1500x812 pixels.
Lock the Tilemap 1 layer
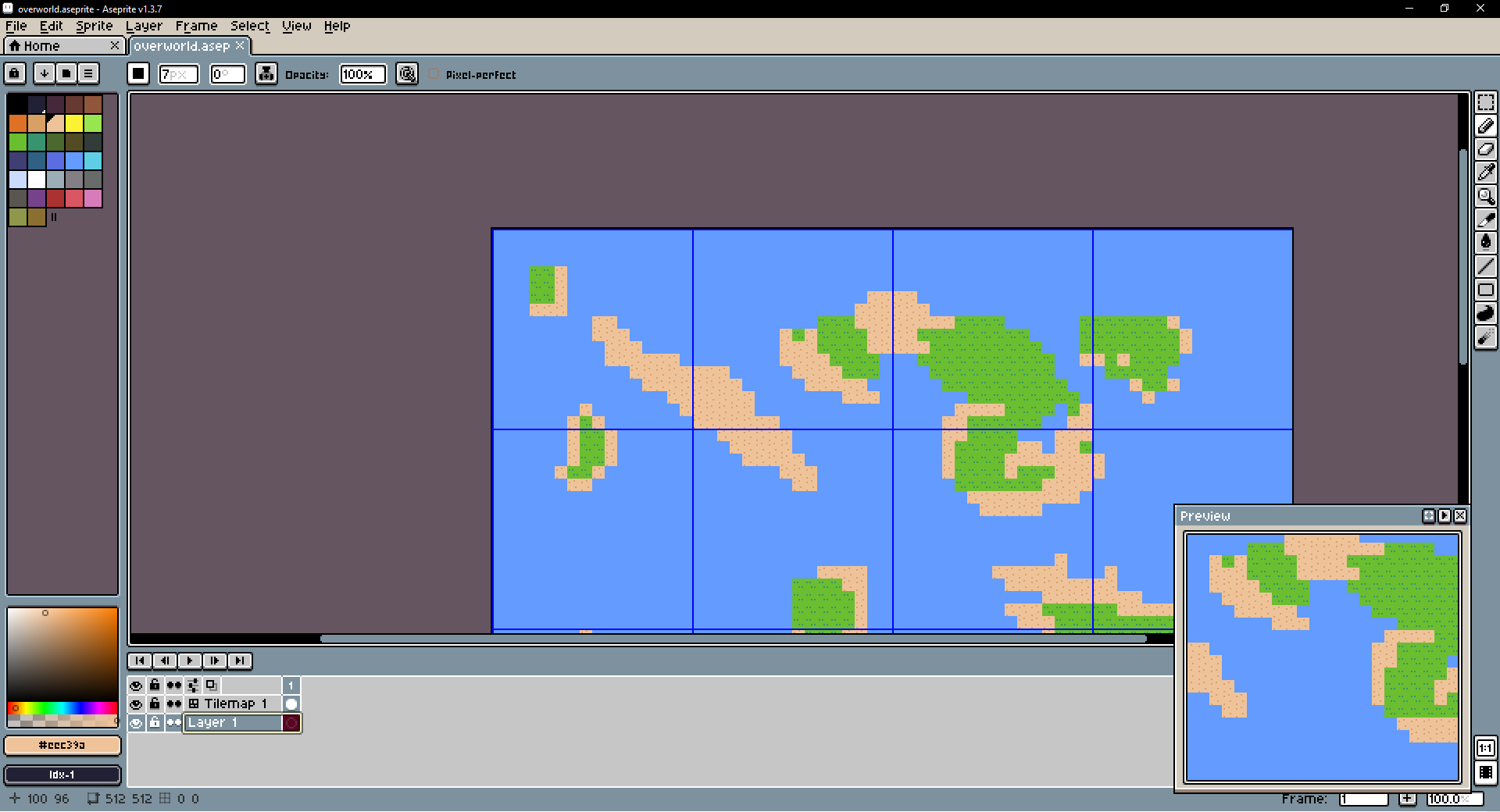[x=155, y=704]
